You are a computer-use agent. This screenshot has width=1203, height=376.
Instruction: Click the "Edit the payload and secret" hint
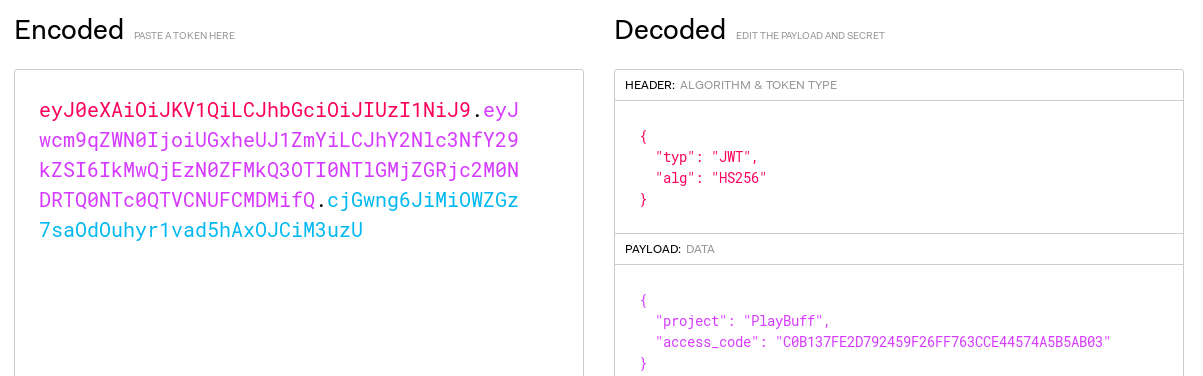[x=810, y=35]
